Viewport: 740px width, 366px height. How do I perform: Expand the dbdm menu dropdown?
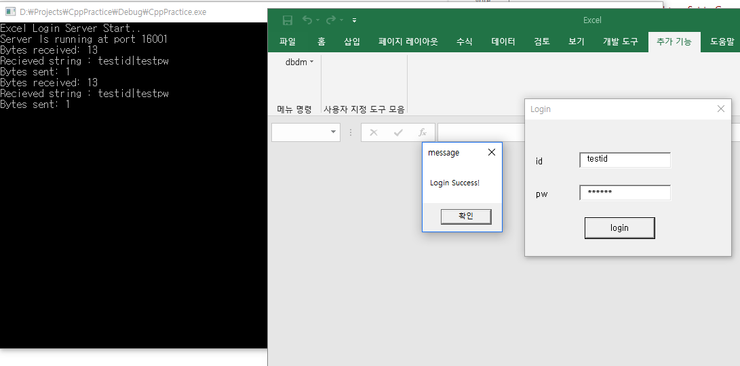[x=299, y=62]
